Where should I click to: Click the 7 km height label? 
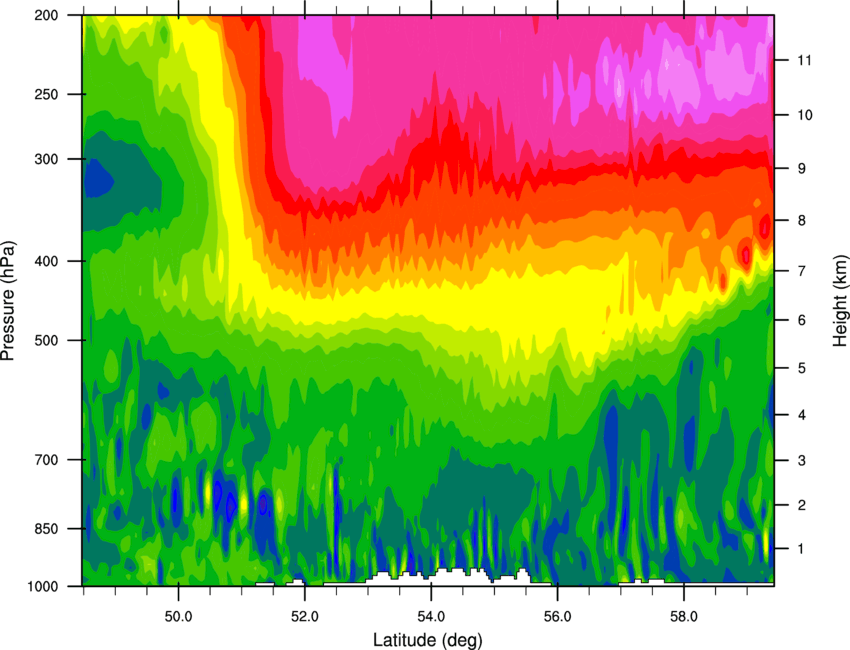801,271
